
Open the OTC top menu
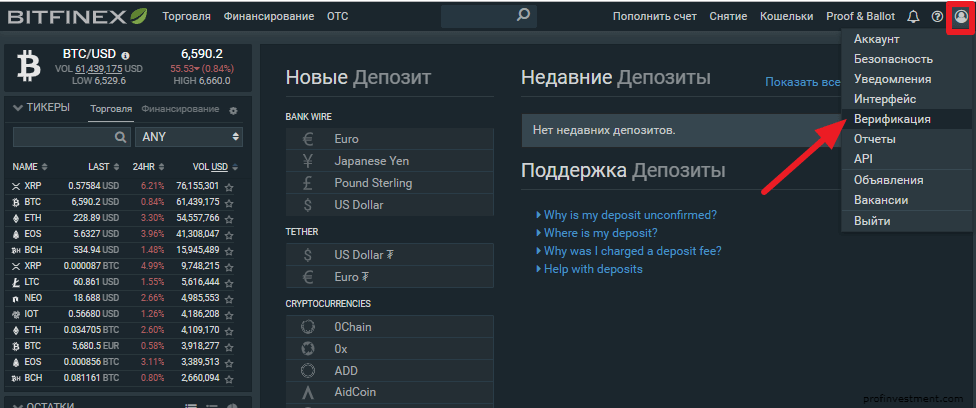[x=337, y=17]
